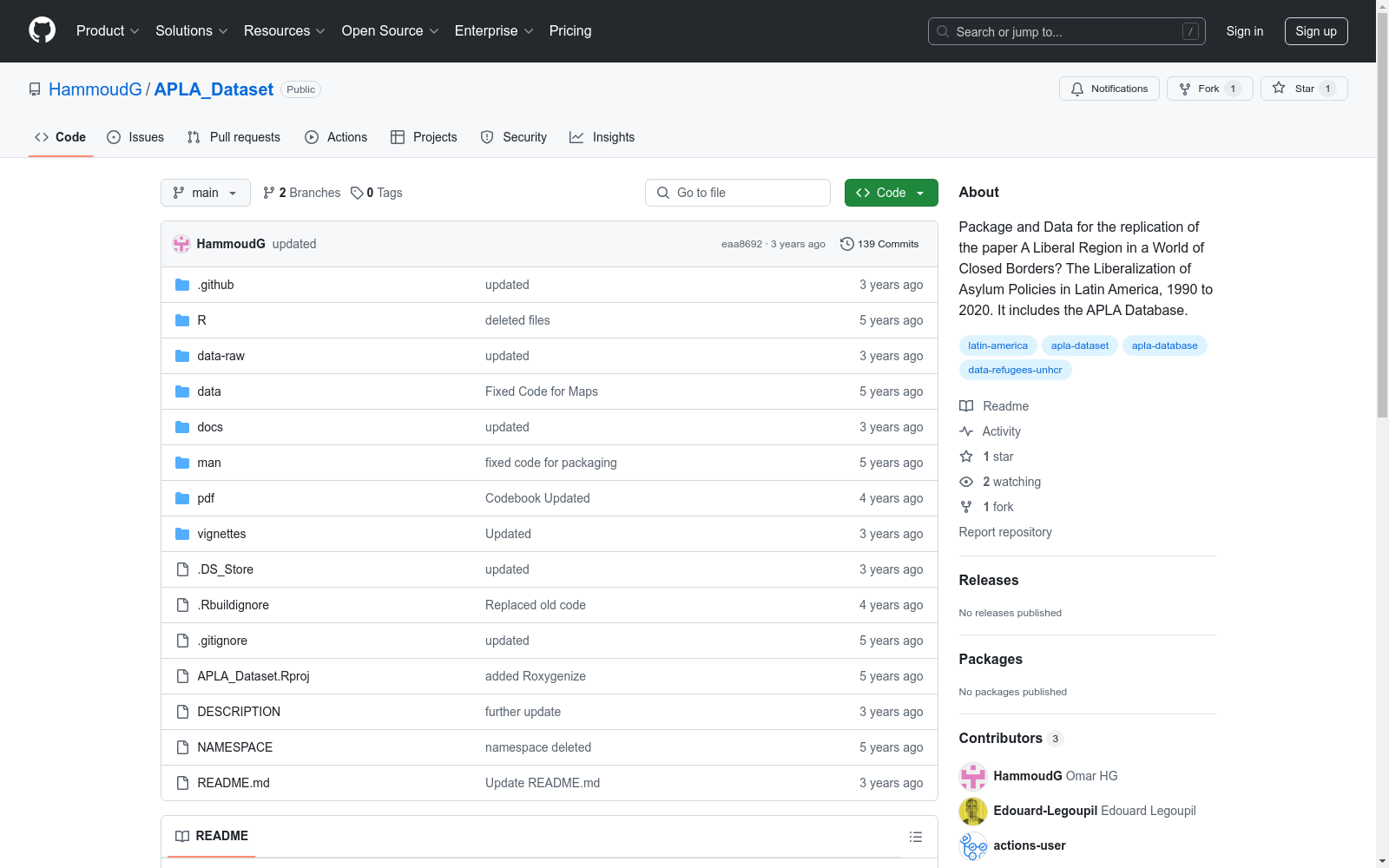Open the man folder
1389x868 pixels.
point(209,463)
